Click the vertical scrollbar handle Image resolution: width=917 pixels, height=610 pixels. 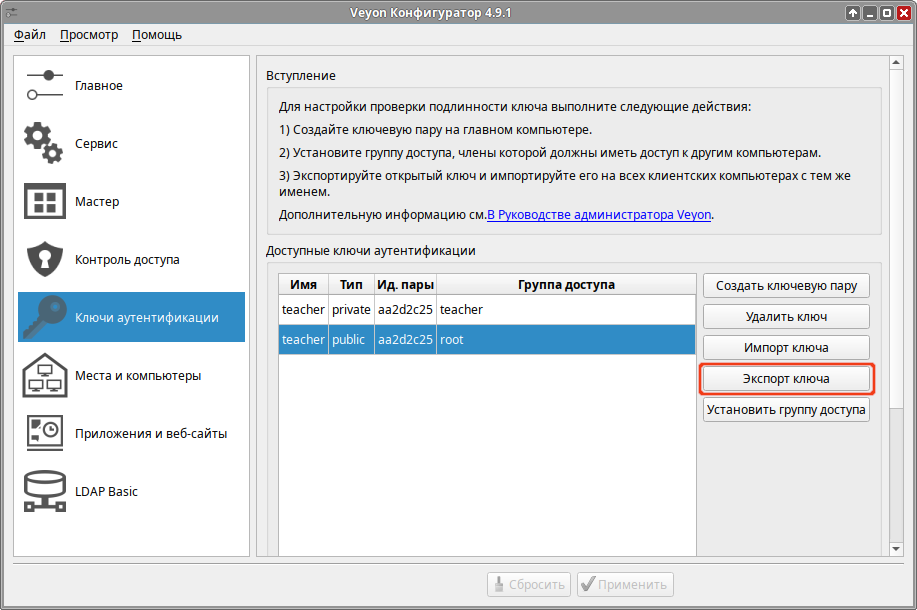point(896,239)
